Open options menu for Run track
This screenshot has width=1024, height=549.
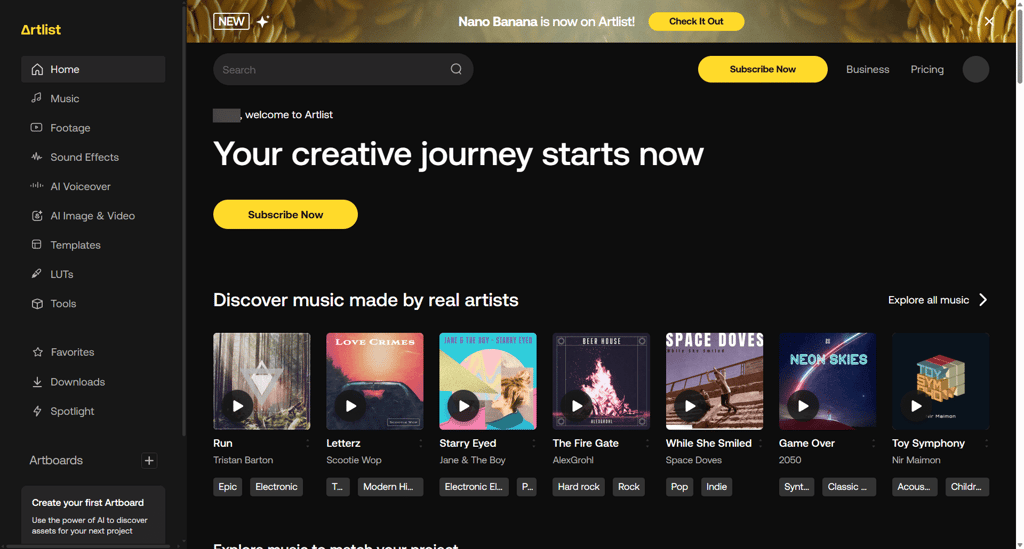[x=308, y=443]
